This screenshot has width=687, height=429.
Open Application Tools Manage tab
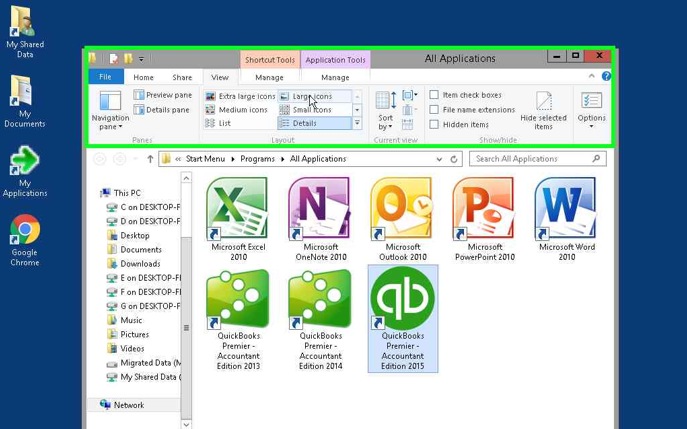[x=335, y=77]
